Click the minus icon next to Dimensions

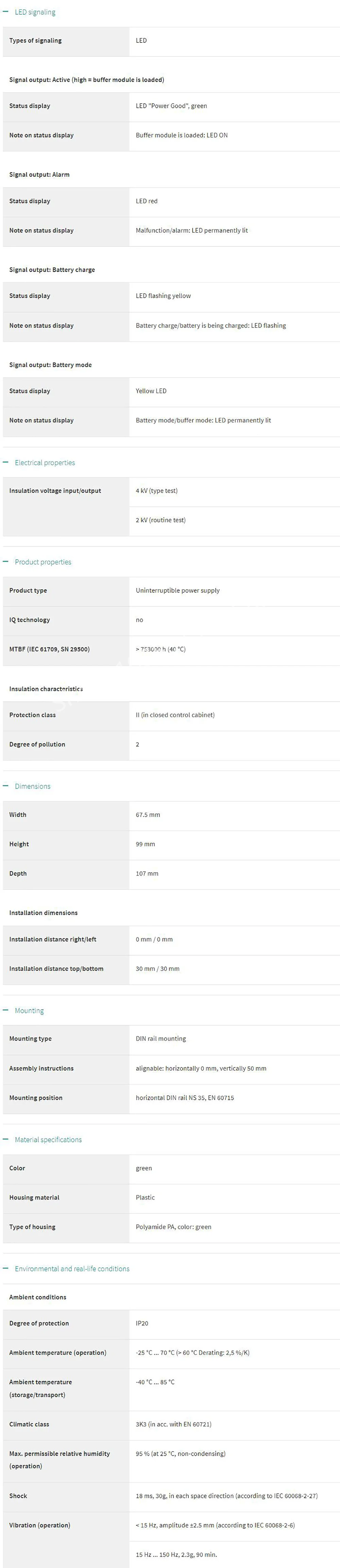[x=5, y=786]
